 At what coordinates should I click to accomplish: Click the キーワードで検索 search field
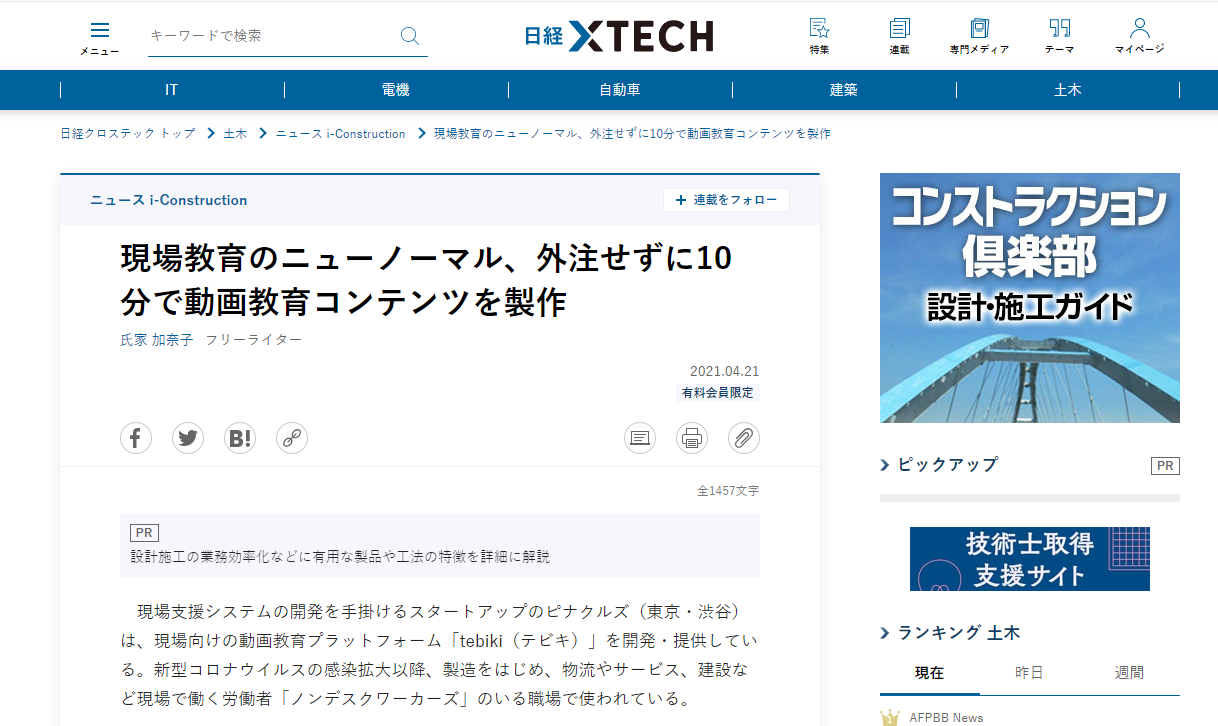(270, 36)
